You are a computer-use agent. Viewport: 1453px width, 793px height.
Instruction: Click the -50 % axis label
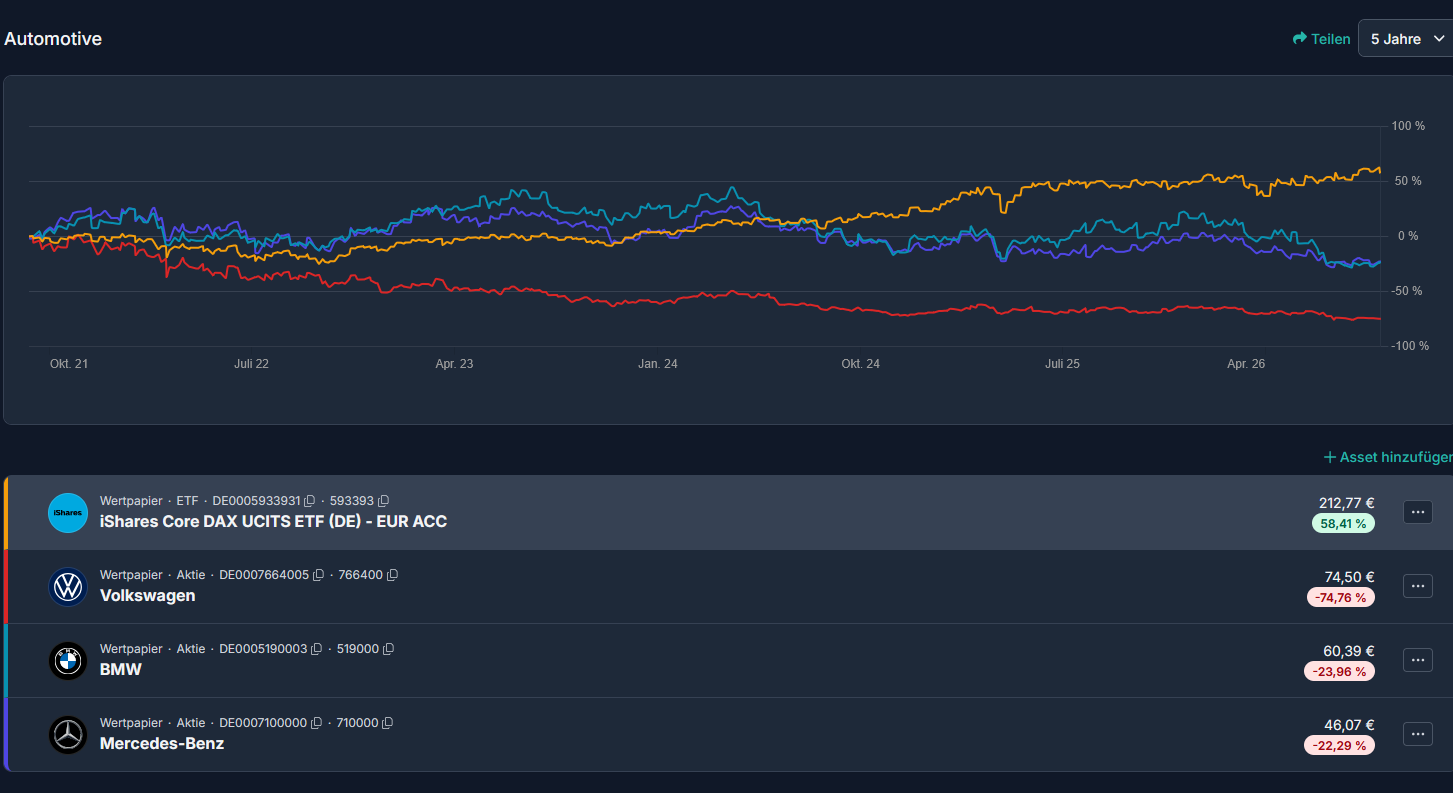pos(1407,291)
